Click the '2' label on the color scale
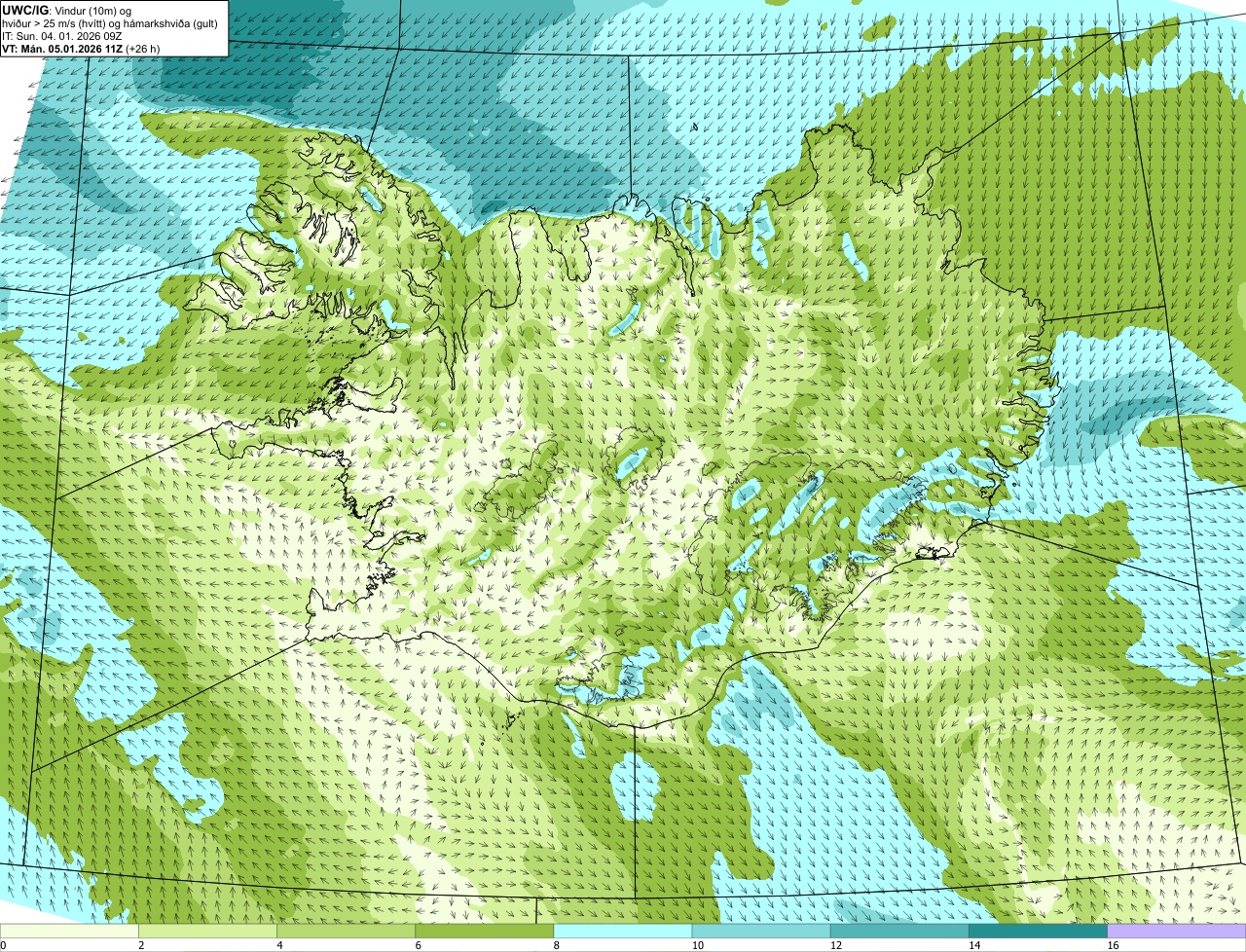Image resolution: width=1246 pixels, height=952 pixels. click(x=141, y=945)
